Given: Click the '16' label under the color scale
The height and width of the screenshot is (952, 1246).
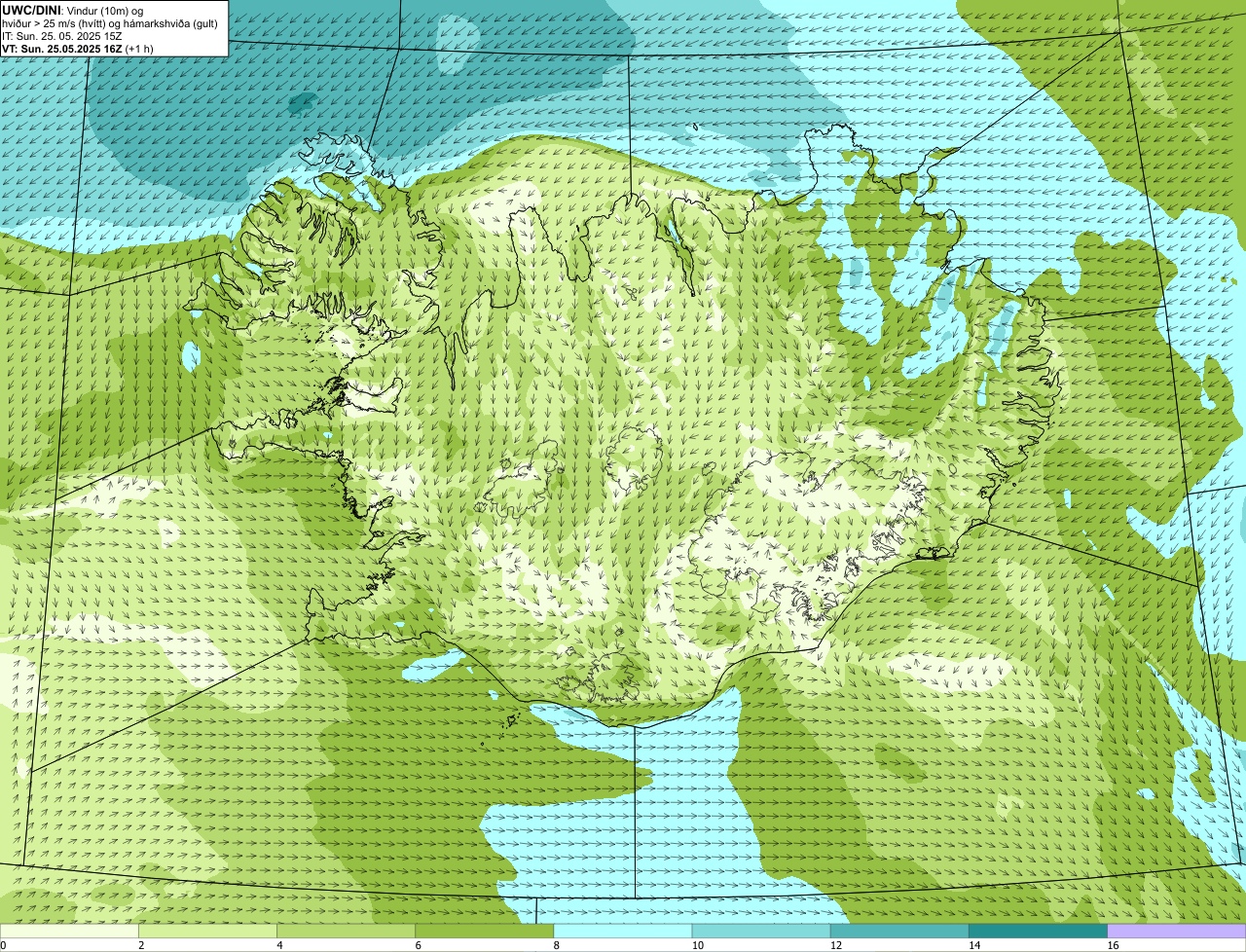Looking at the screenshot, I should tap(1113, 945).
